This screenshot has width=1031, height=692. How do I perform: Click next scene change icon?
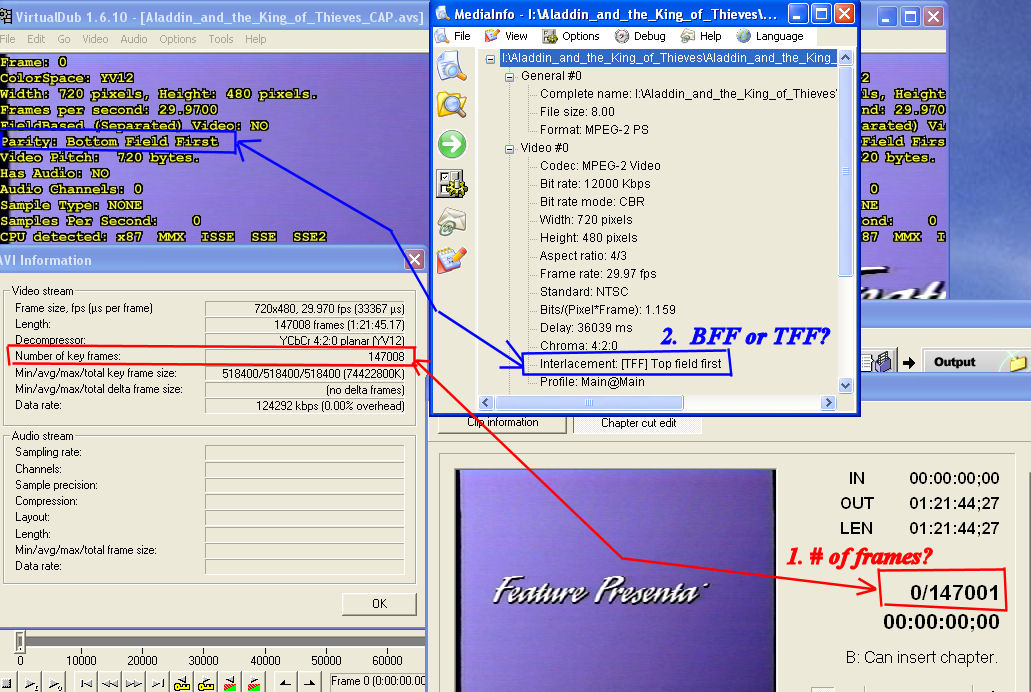point(254,684)
